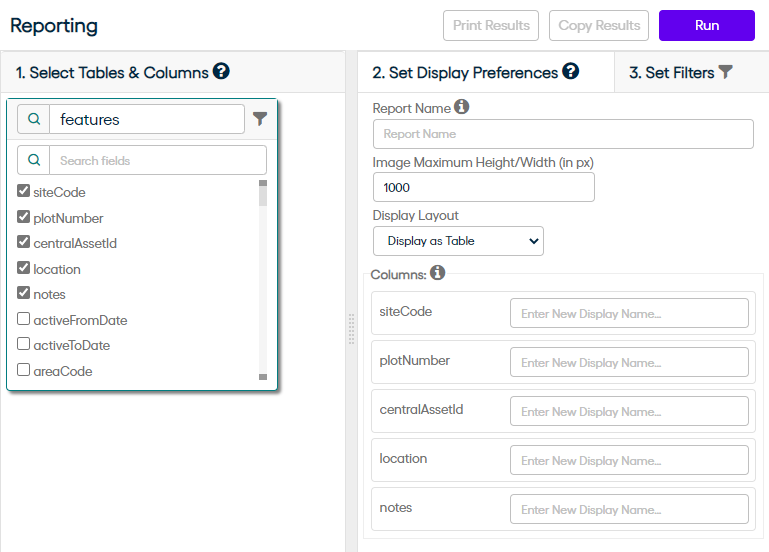Select the Set Display Preferences tab
Image resolution: width=769 pixels, height=552 pixels.
coord(465,72)
